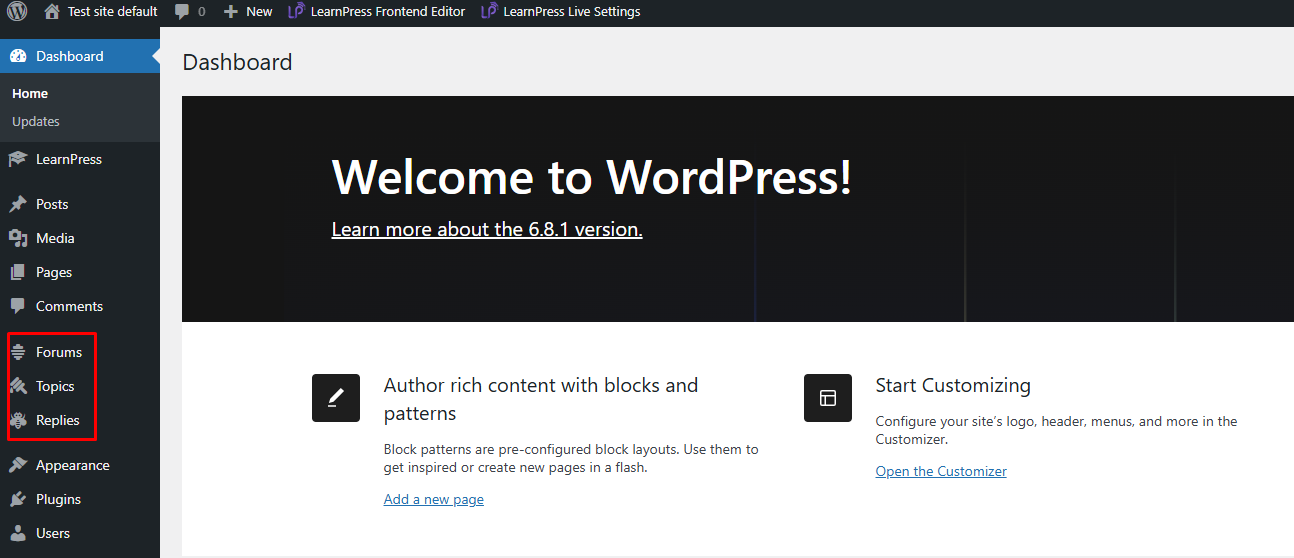Click the Welcome to WordPress! heading
This screenshot has width=1294, height=558.
[x=592, y=177]
